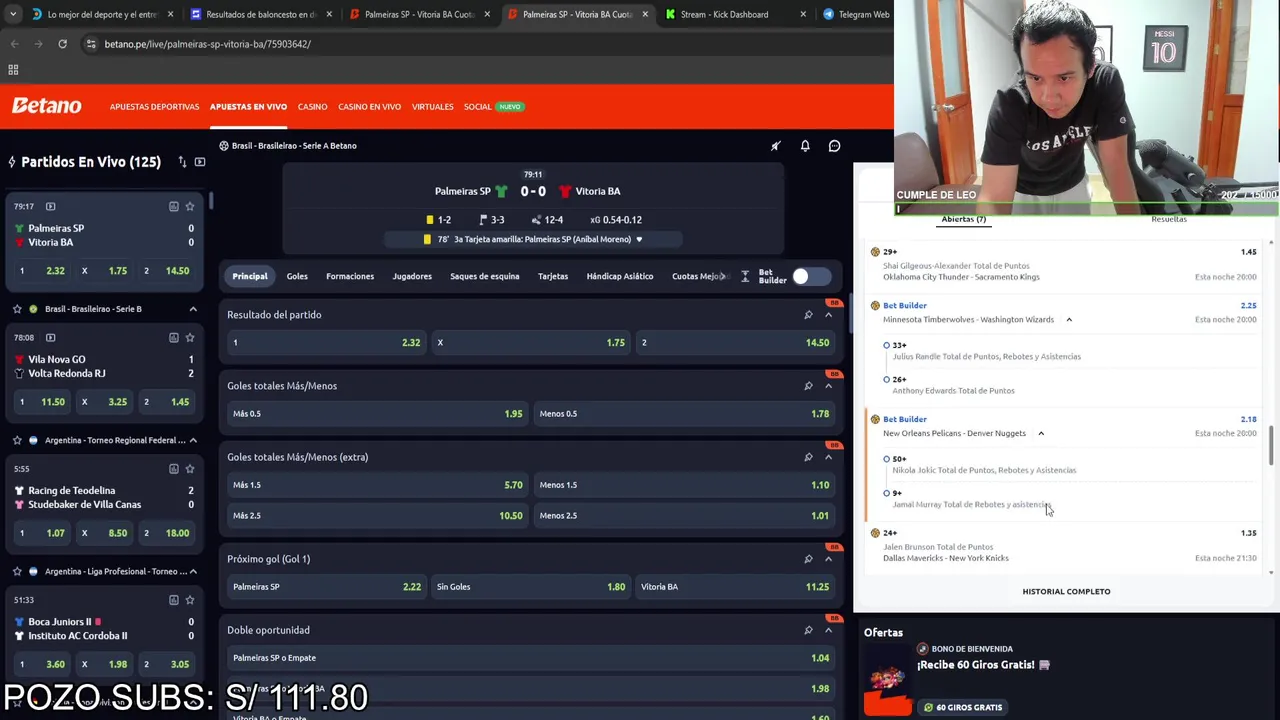Open the Jugadores market tab

pyautogui.click(x=412, y=276)
